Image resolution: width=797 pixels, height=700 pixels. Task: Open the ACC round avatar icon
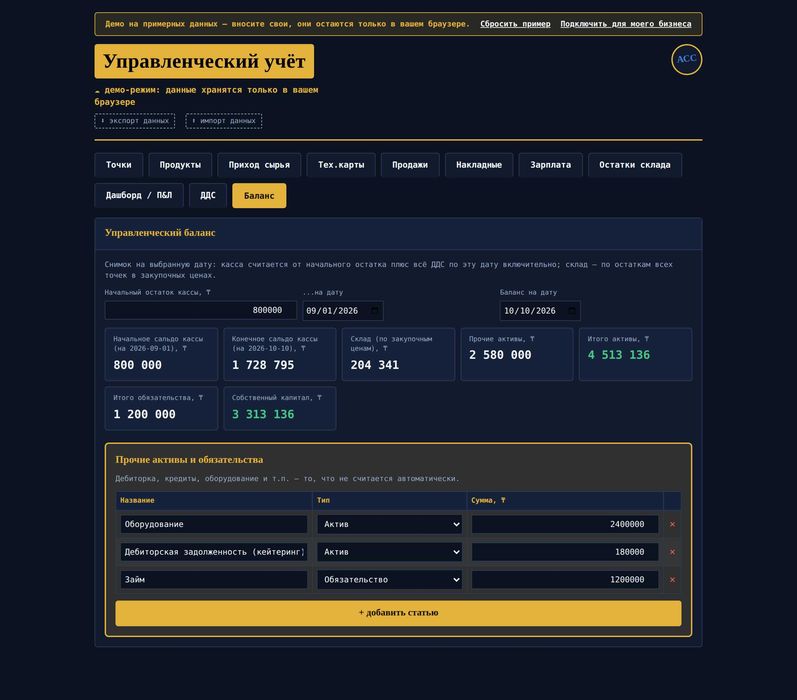pos(686,59)
